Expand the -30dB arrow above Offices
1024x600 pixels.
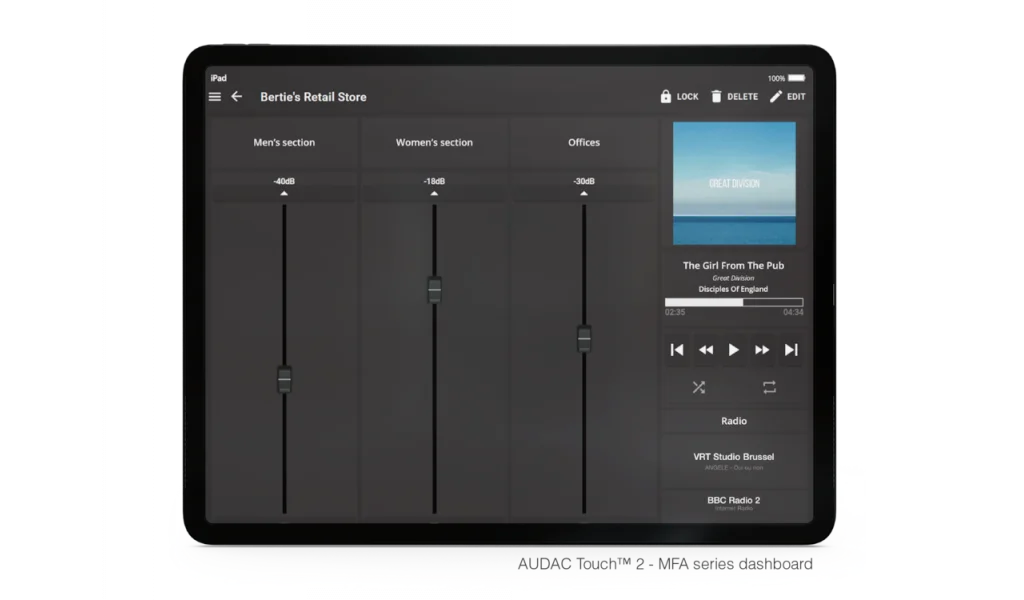584,192
